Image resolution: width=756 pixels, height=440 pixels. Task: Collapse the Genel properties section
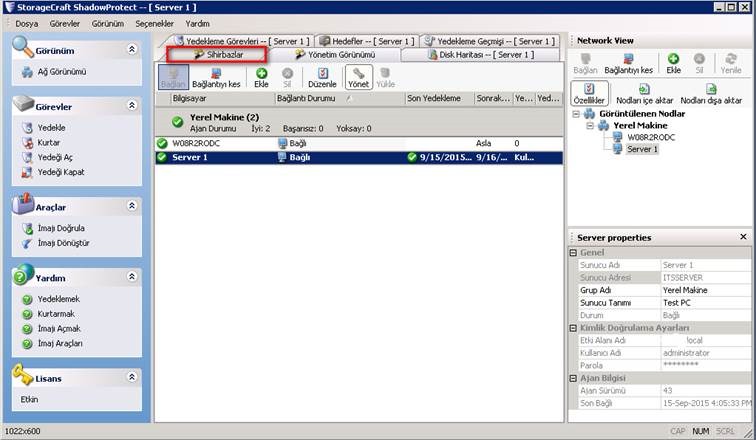pyautogui.click(x=573, y=253)
